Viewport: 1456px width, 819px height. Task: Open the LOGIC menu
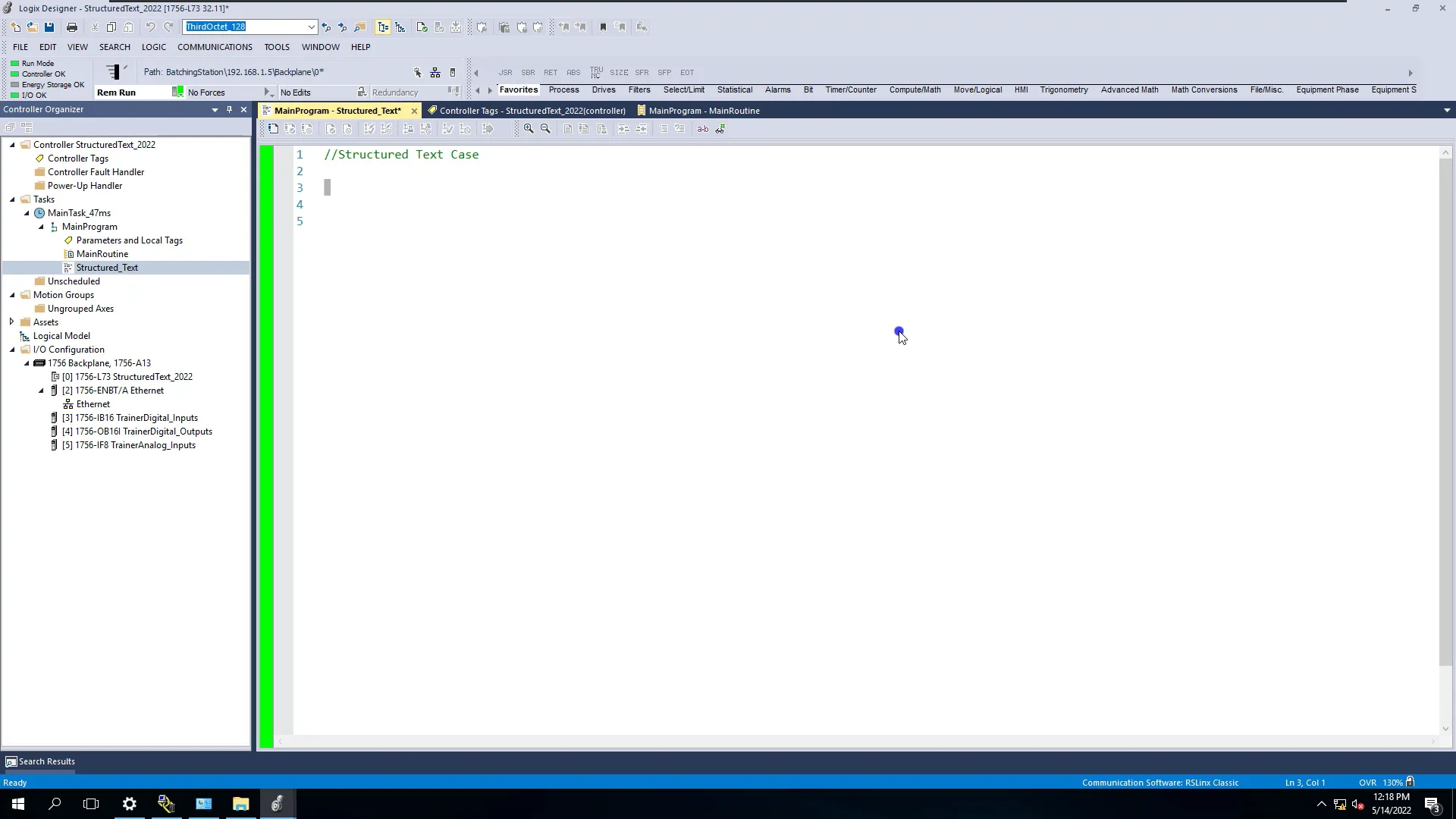153,47
